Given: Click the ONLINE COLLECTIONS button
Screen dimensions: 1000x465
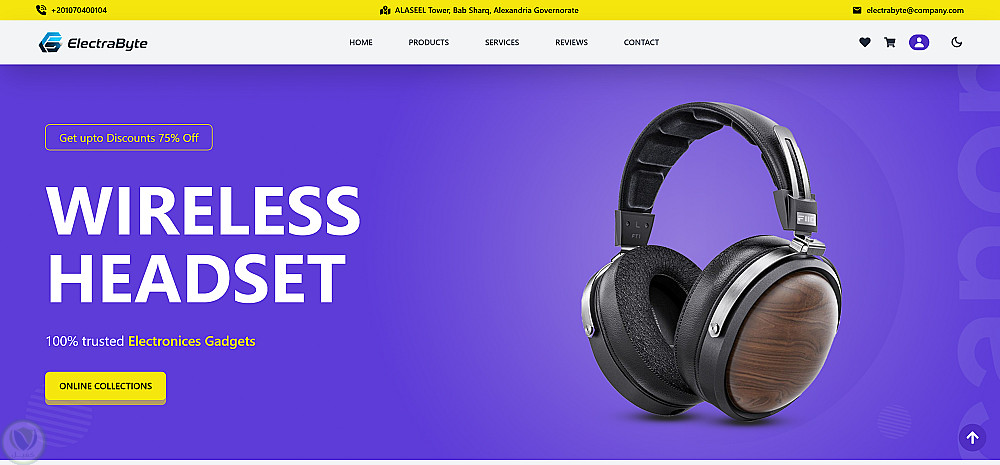Looking at the screenshot, I should (105, 387).
